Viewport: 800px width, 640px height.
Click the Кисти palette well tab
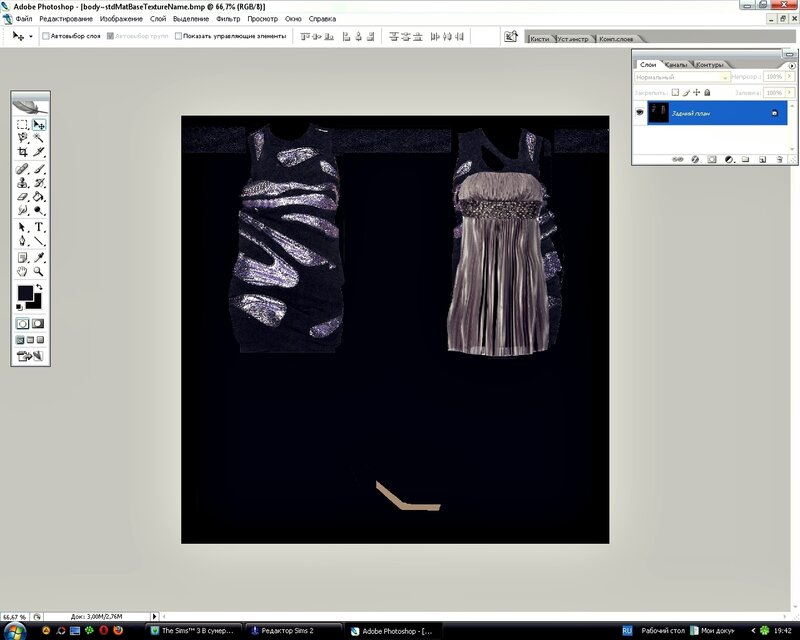539,37
